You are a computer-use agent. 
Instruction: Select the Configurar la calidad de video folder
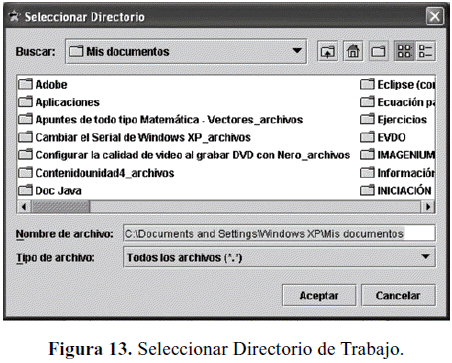pyautogui.click(x=184, y=155)
